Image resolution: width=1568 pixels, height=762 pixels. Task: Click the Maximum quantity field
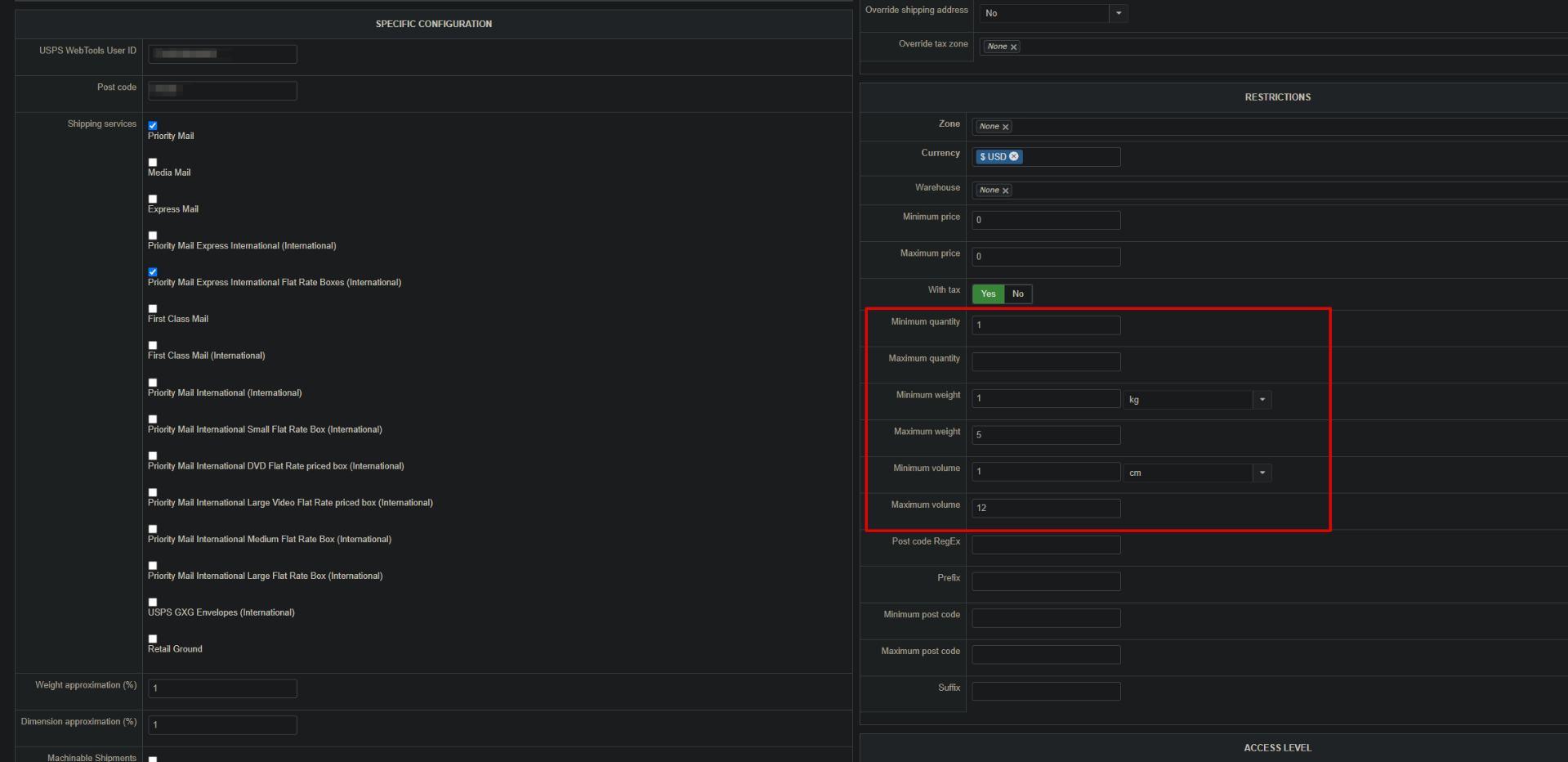[x=1046, y=361]
